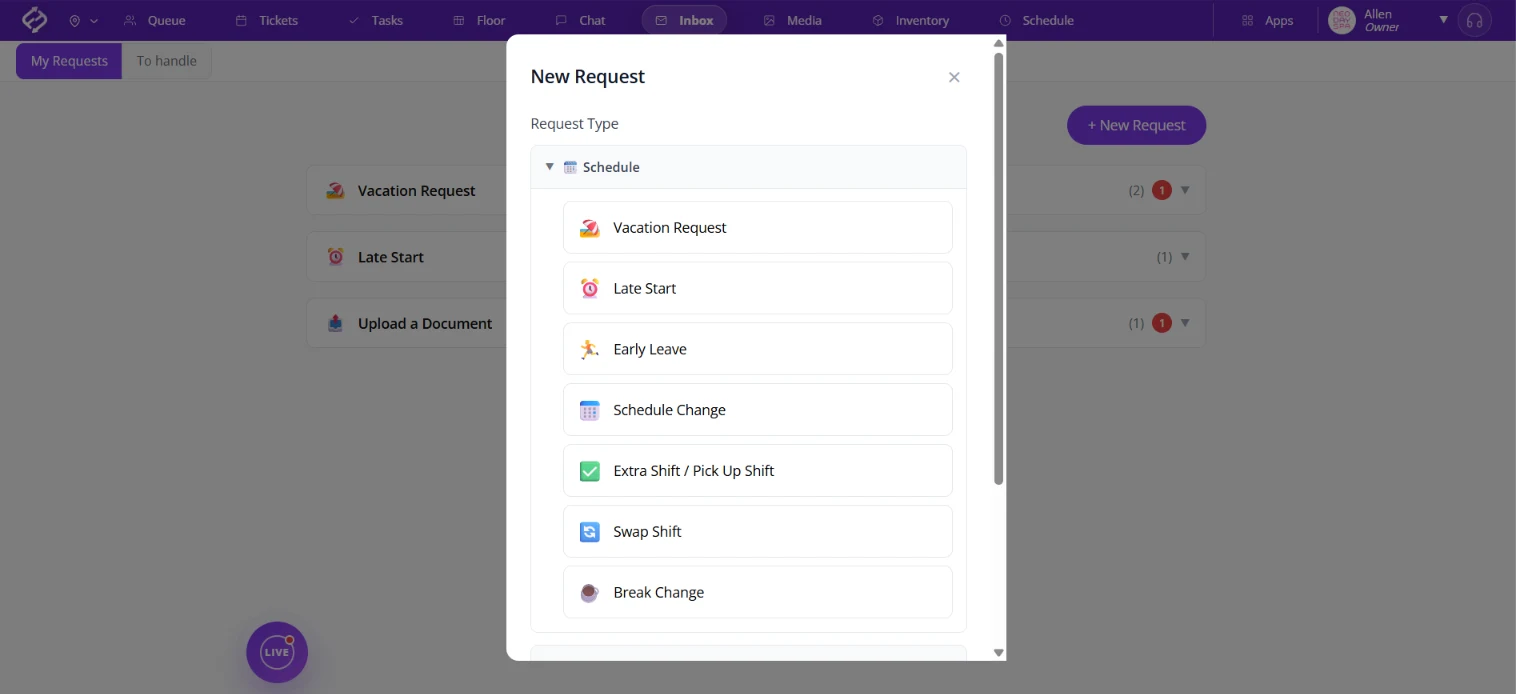Viewport: 1516px width, 694px height.
Task: Click the purple LIVE floating button
Action: point(277,652)
